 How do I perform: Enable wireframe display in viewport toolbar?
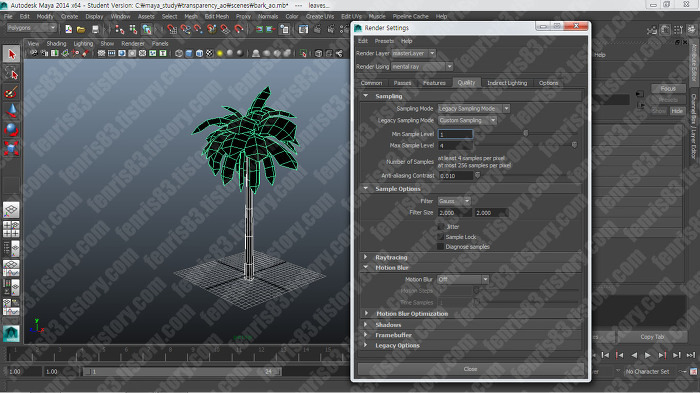click(179, 54)
